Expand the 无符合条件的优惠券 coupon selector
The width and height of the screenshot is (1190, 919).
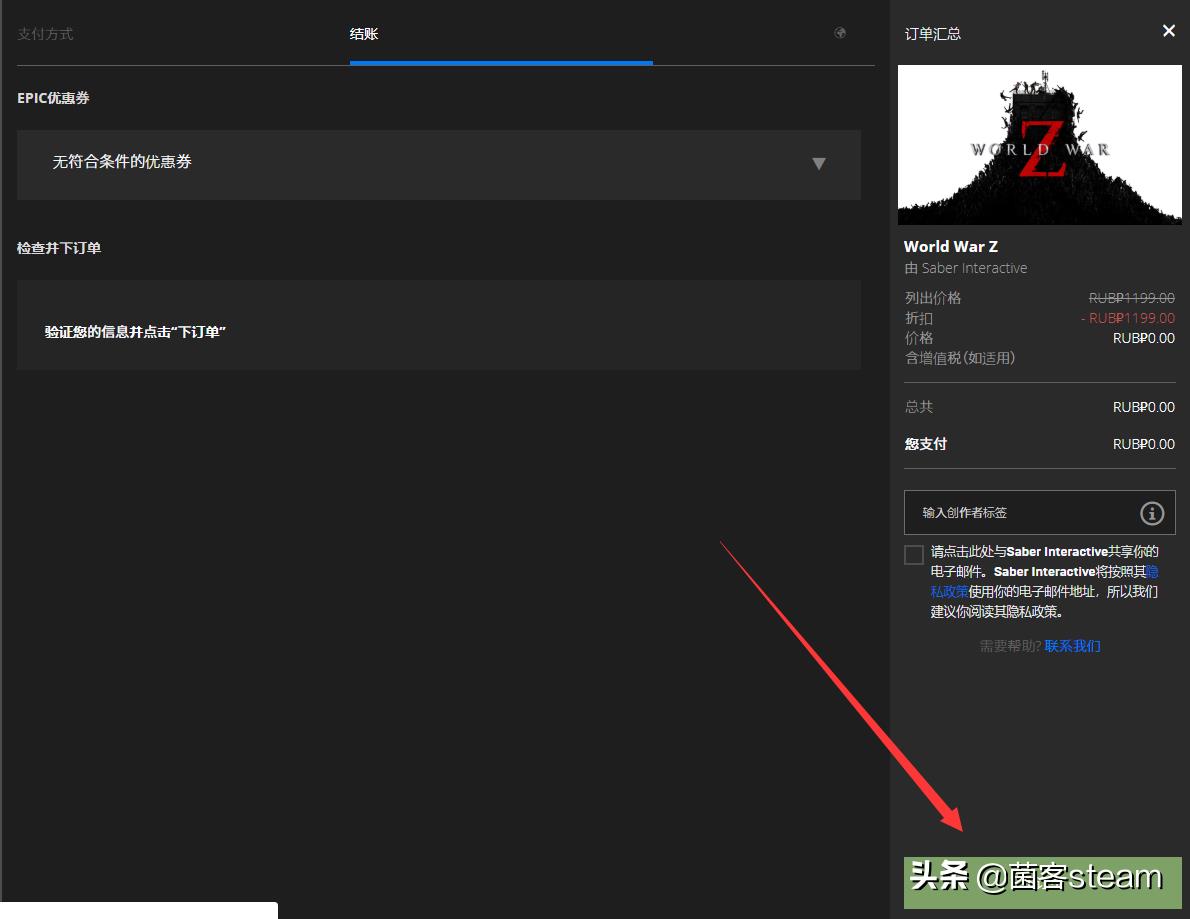pyautogui.click(x=438, y=164)
